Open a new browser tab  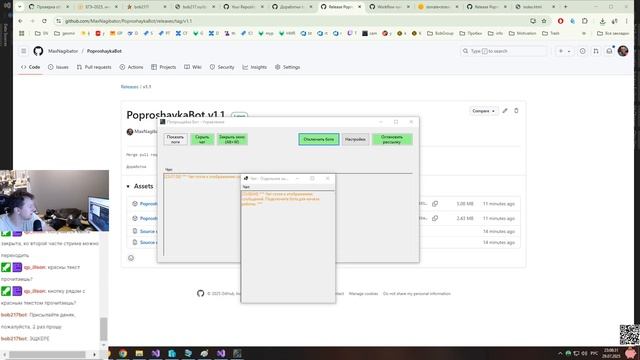(x=565, y=7)
